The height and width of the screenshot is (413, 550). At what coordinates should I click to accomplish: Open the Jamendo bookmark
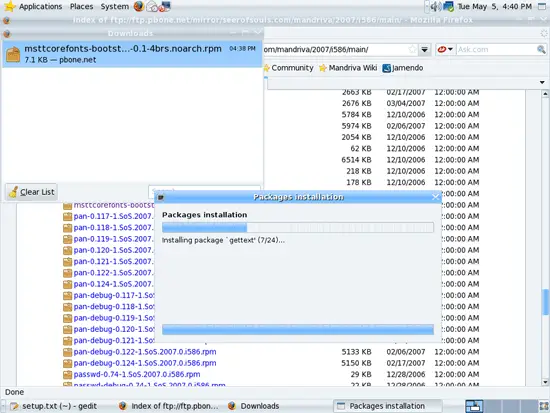403,68
